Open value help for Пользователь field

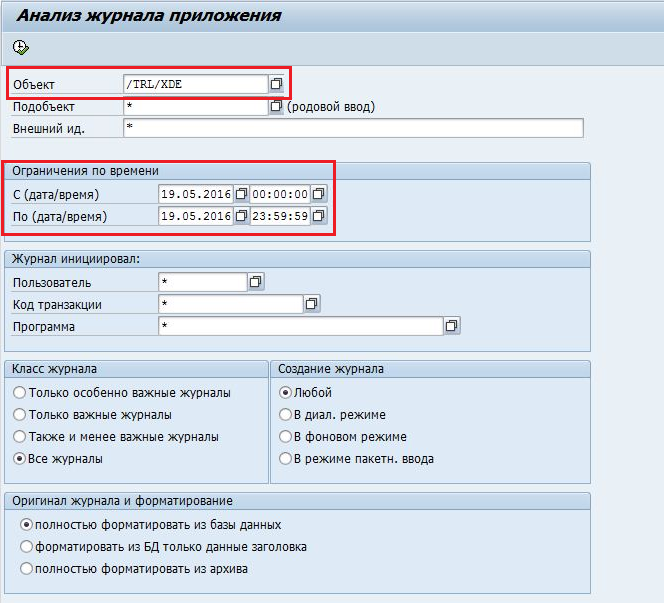(x=255, y=282)
